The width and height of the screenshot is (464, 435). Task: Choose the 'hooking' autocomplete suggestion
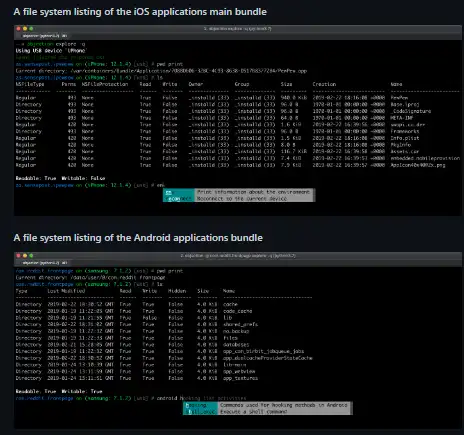pyautogui.click(x=200, y=405)
